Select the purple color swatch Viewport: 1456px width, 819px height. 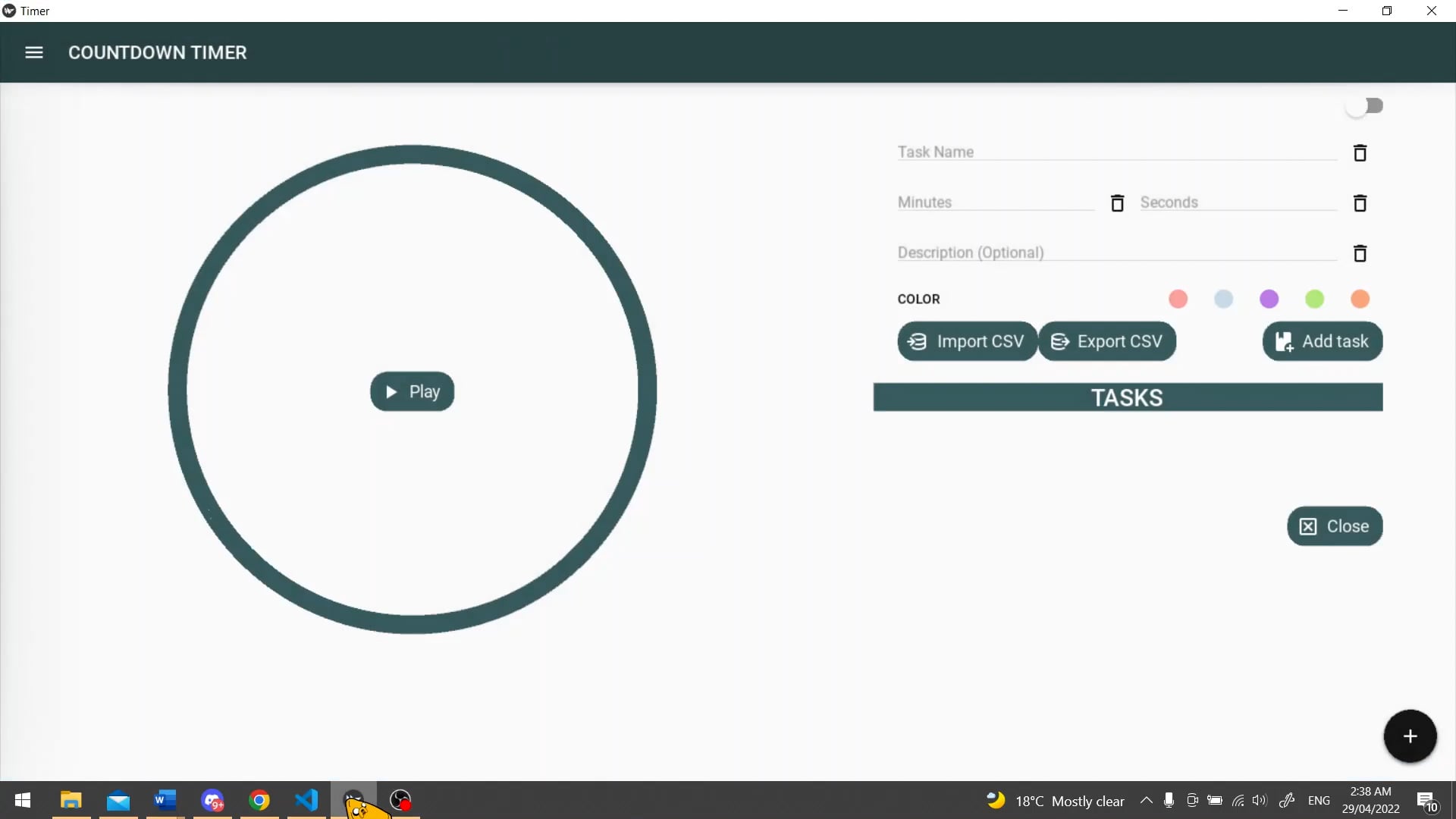point(1269,299)
